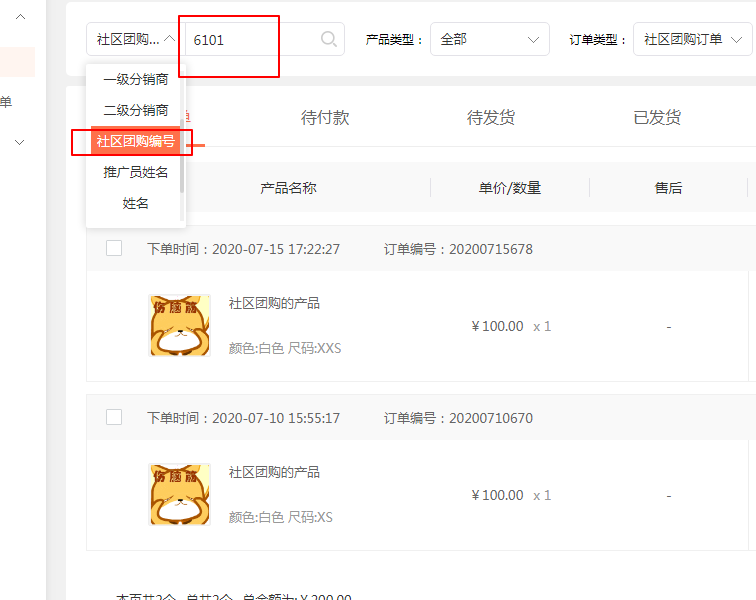
Task: Choose 社区团购编号 option
Action: coord(135,141)
